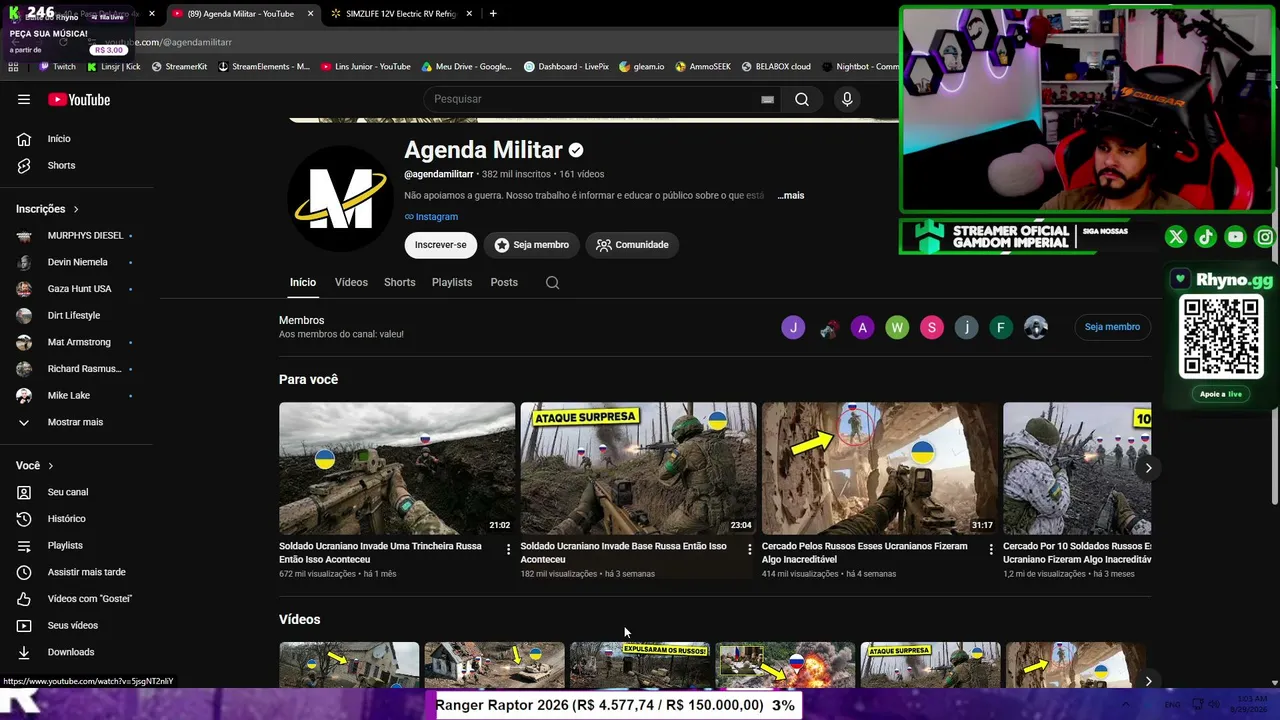Show next videos in Vídeos row
The height and width of the screenshot is (720, 1280).
pyautogui.click(x=1148, y=681)
